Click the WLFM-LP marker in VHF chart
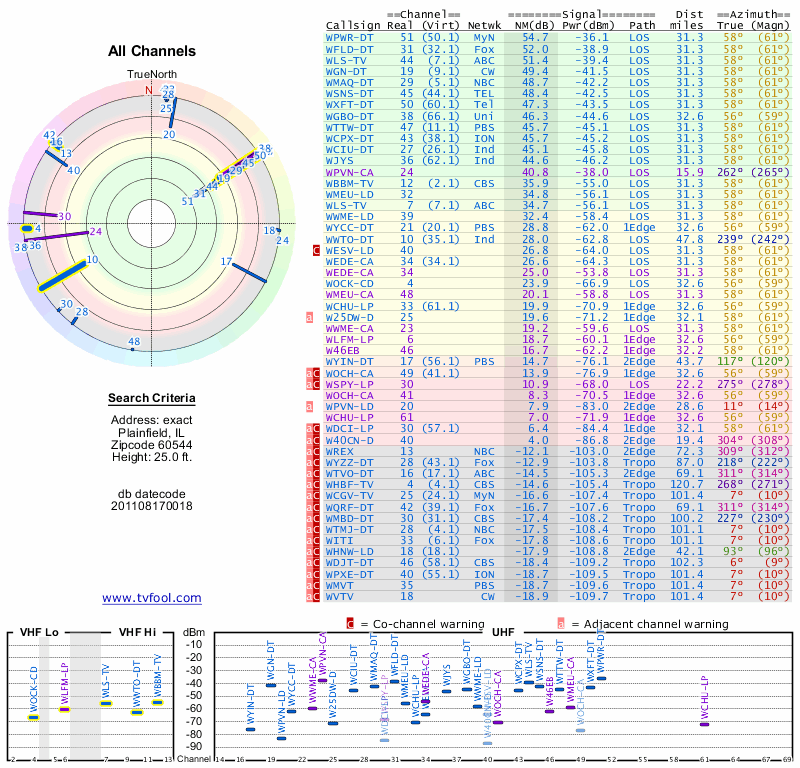Screen dimensions: 800x768 [x=64, y=709]
